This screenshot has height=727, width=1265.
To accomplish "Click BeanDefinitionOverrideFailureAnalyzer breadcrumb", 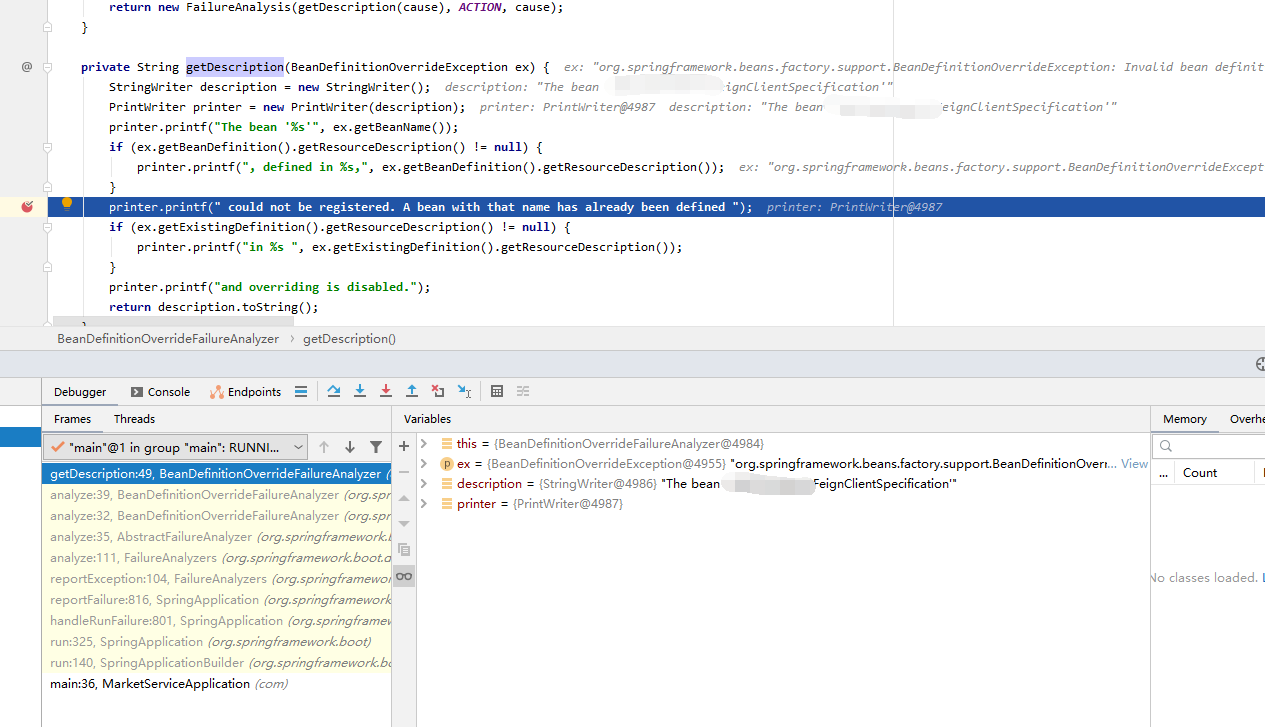I will click(x=168, y=339).
